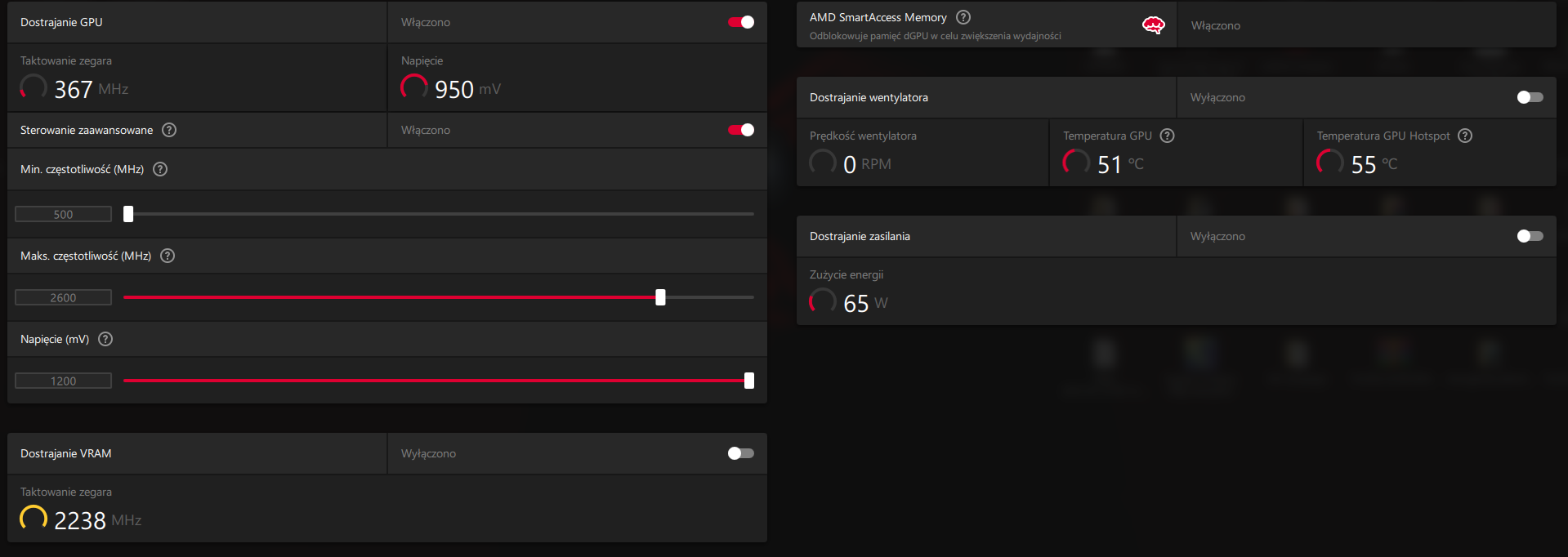Click power usage gauge showing 65 W
Screen dimensions: 1568x557
click(823, 301)
